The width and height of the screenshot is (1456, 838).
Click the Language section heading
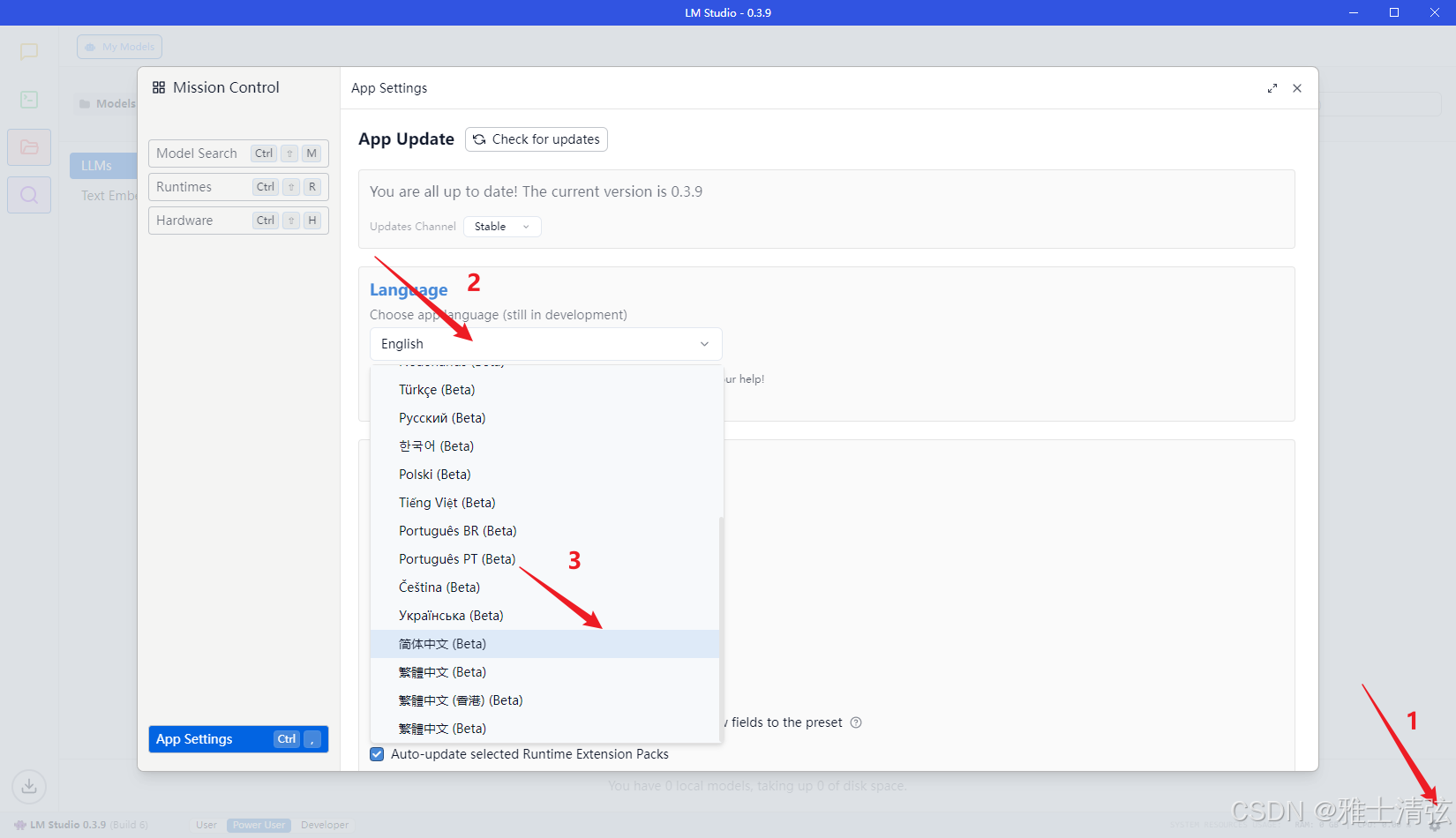point(409,289)
